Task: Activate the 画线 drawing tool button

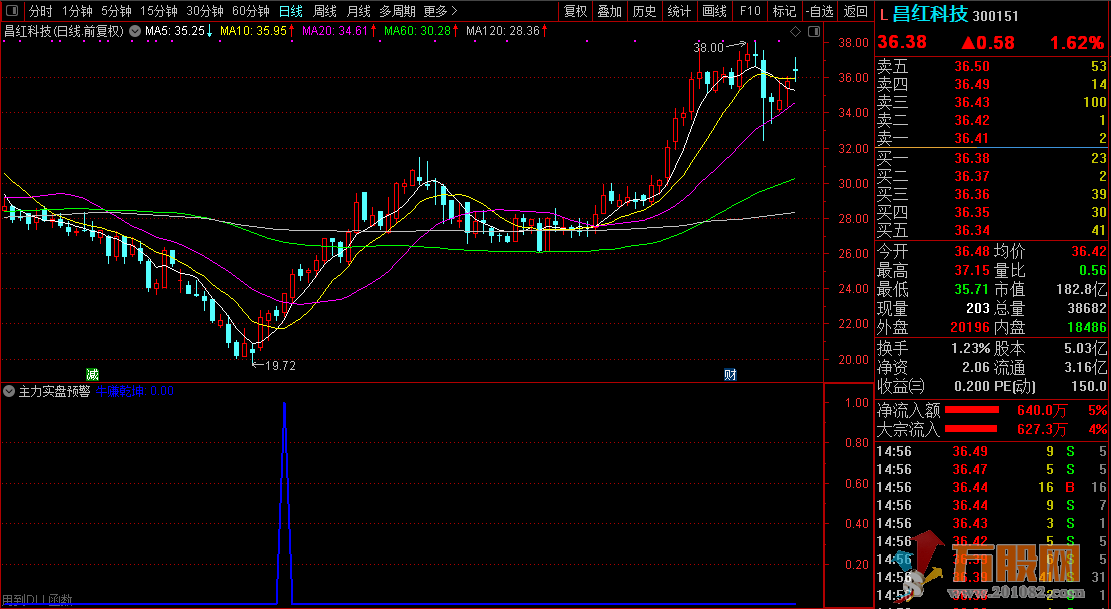Action: coord(714,11)
